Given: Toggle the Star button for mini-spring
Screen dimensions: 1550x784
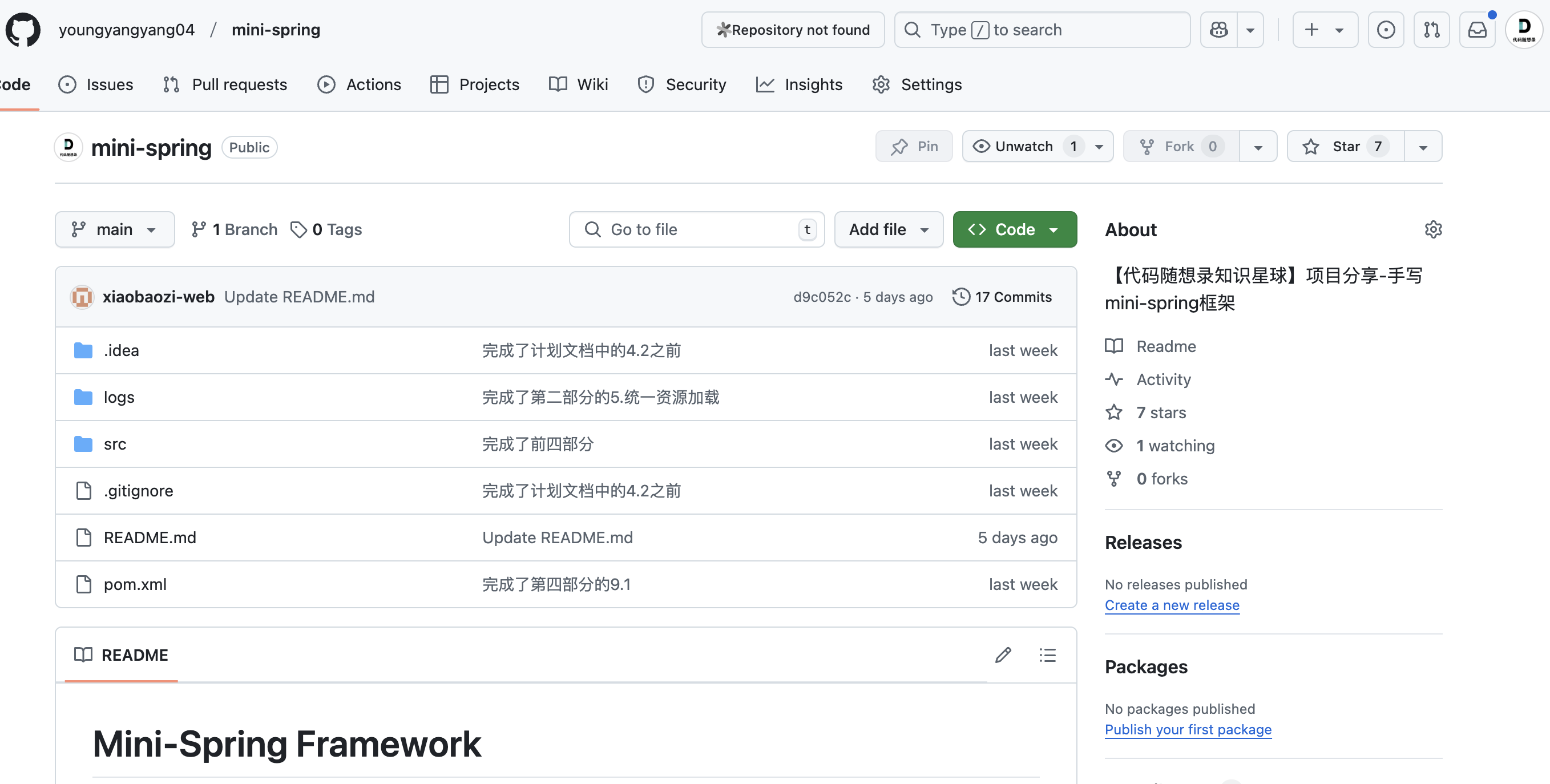Looking at the screenshot, I should pyautogui.click(x=1346, y=146).
